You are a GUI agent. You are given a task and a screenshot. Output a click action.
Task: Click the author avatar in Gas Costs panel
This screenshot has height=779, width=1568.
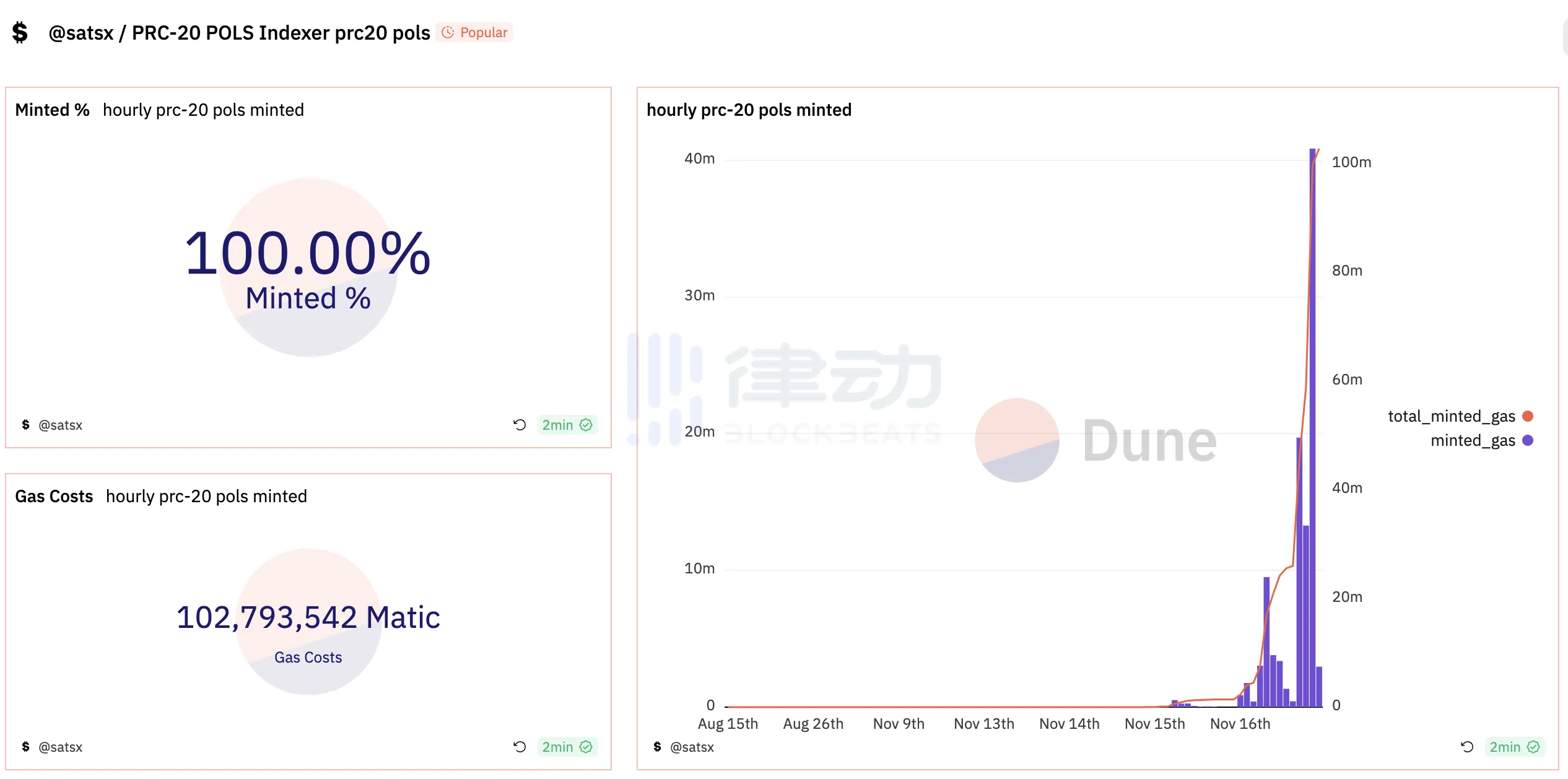(25, 747)
